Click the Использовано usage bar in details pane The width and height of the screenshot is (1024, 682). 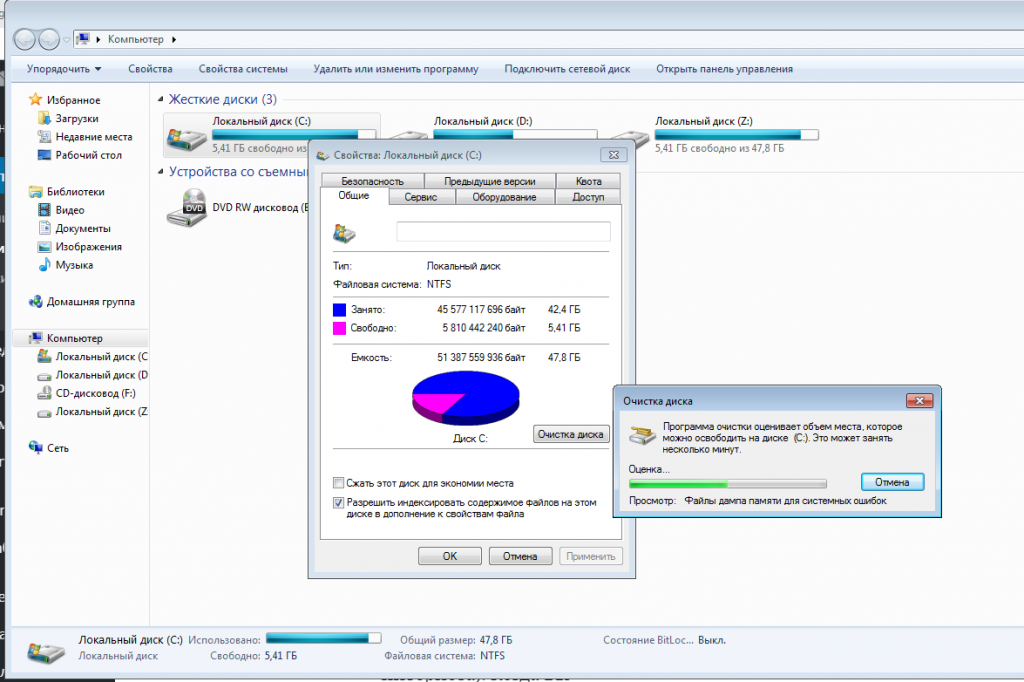pos(323,638)
